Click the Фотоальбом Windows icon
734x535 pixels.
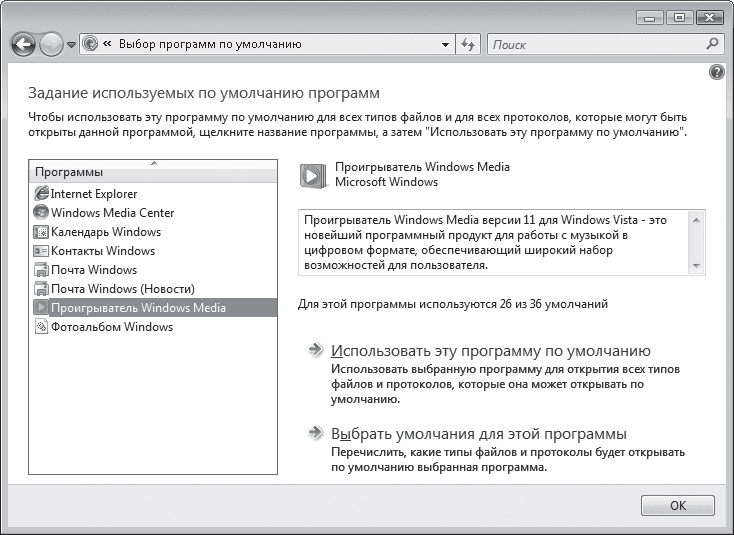point(41,327)
